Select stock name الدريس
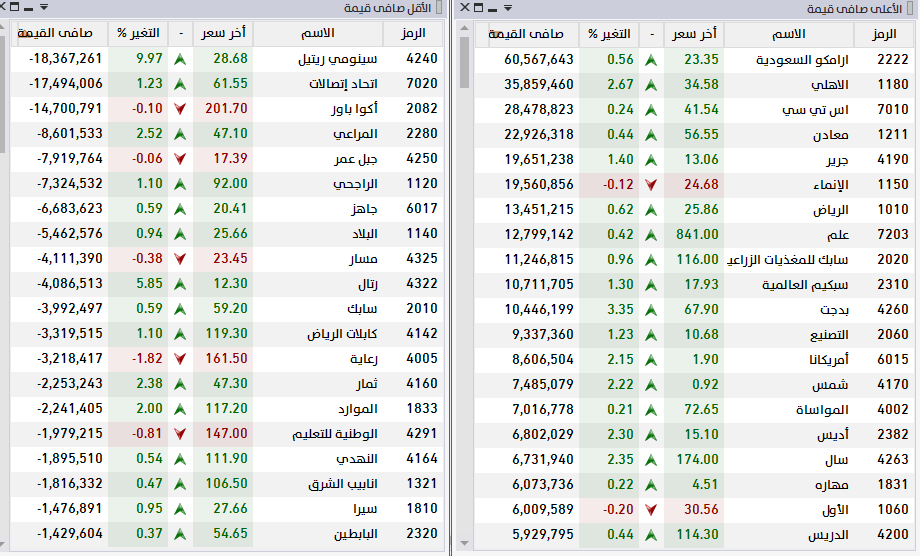Image resolution: width=920 pixels, height=556 pixels. [828, 535]
